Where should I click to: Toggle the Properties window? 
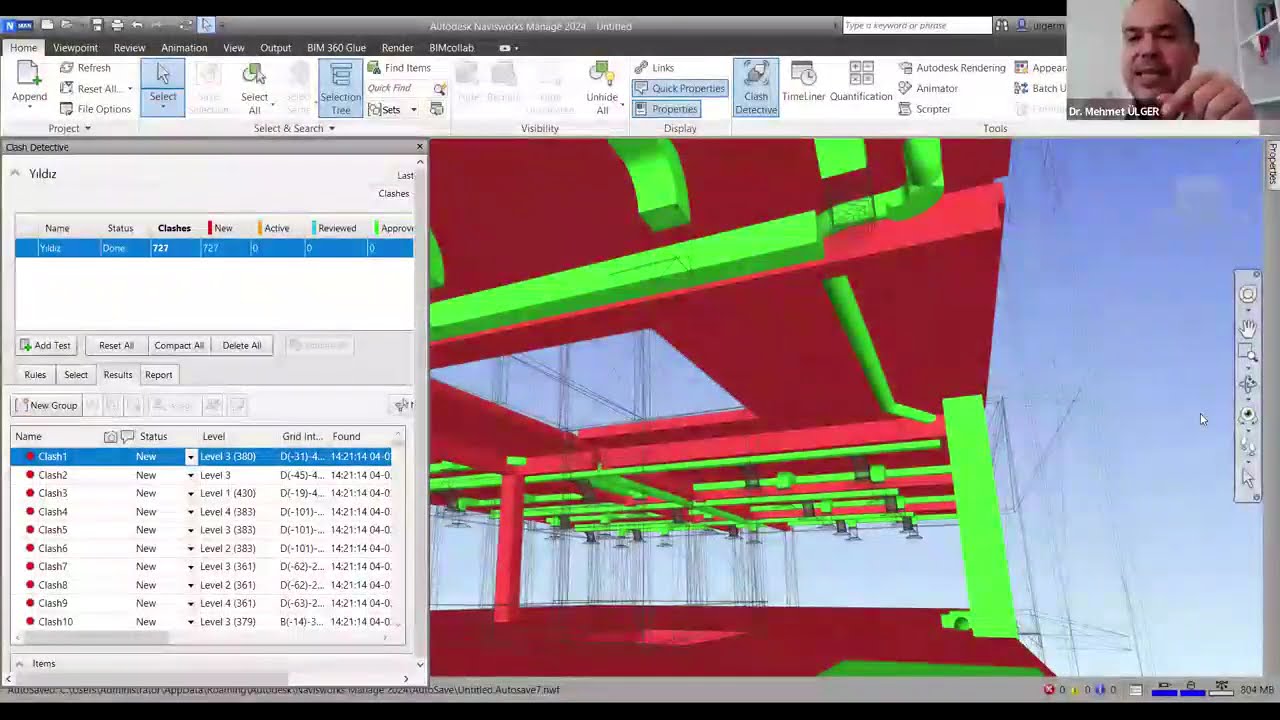666,109
